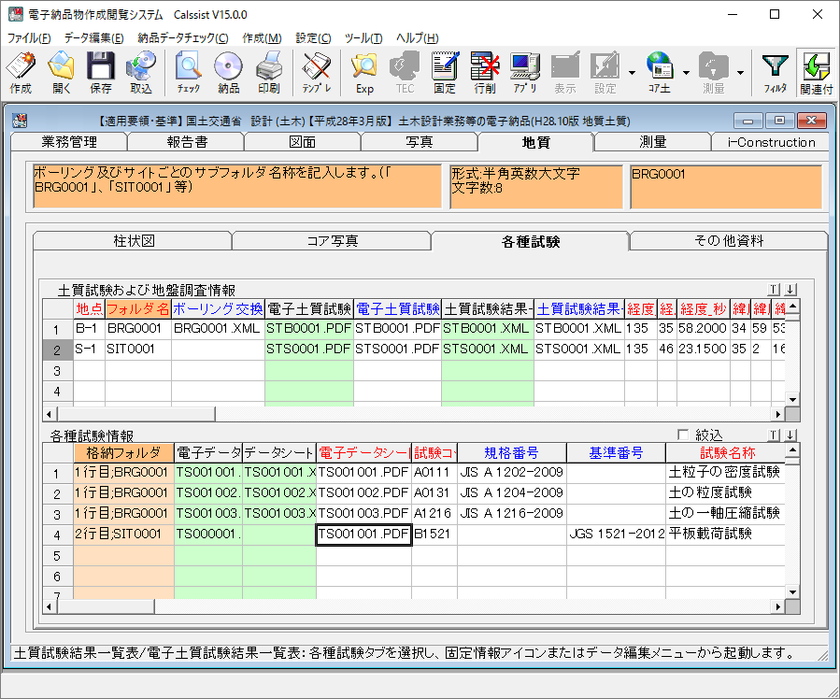Open a file with the 開く icon

tap(61, 72)
